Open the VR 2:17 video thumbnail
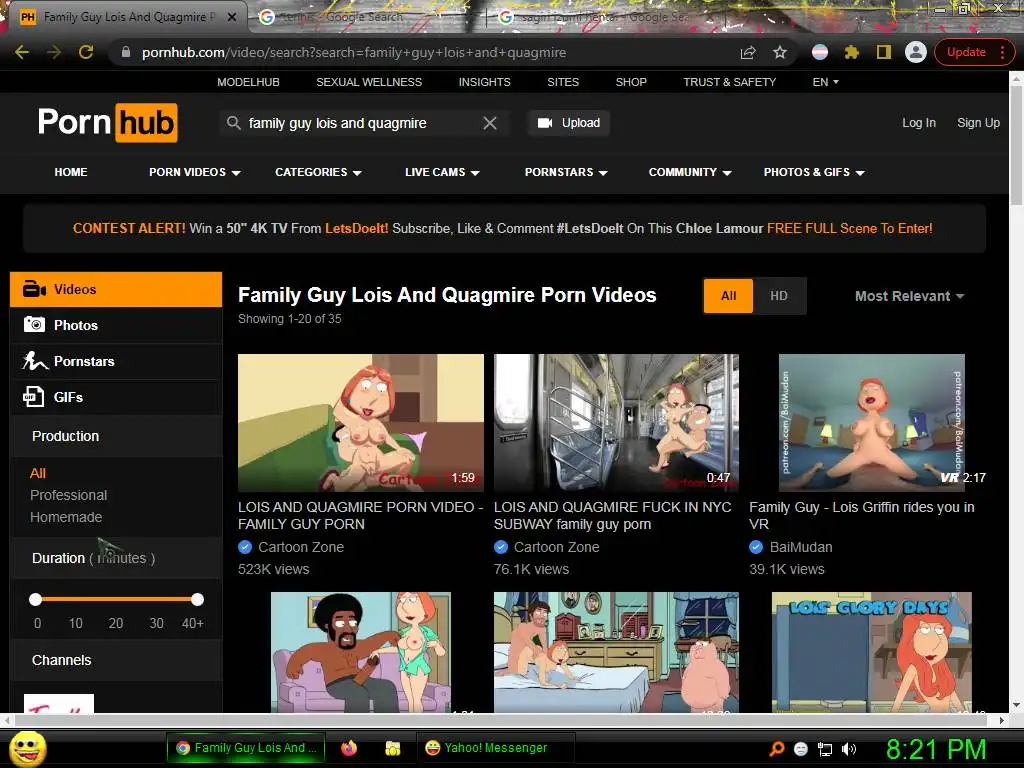Screen dimensions: 1024x768 (872, 423)
